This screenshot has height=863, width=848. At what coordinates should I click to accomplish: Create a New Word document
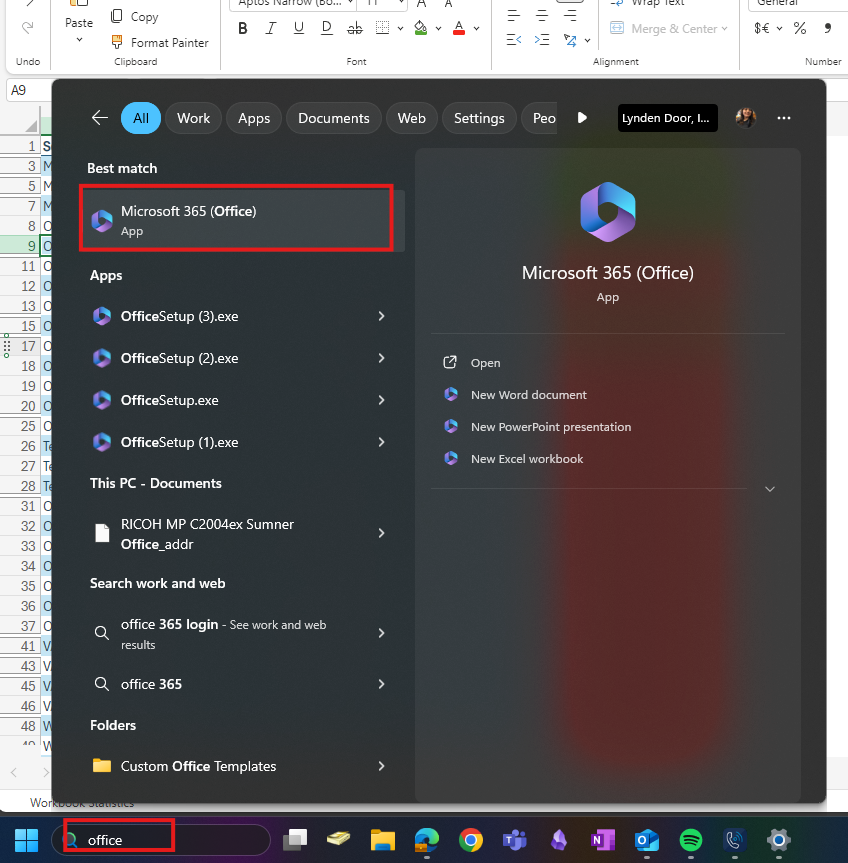(528, 395)
